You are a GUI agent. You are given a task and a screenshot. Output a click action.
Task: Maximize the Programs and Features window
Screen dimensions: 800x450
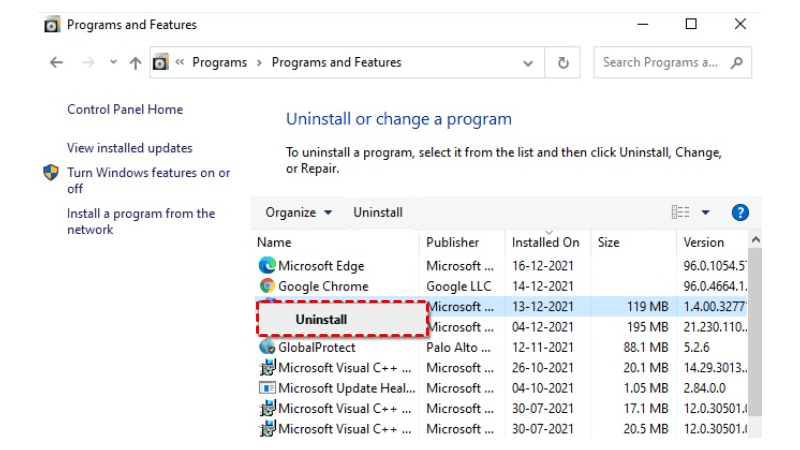click(x=691, y=24)
